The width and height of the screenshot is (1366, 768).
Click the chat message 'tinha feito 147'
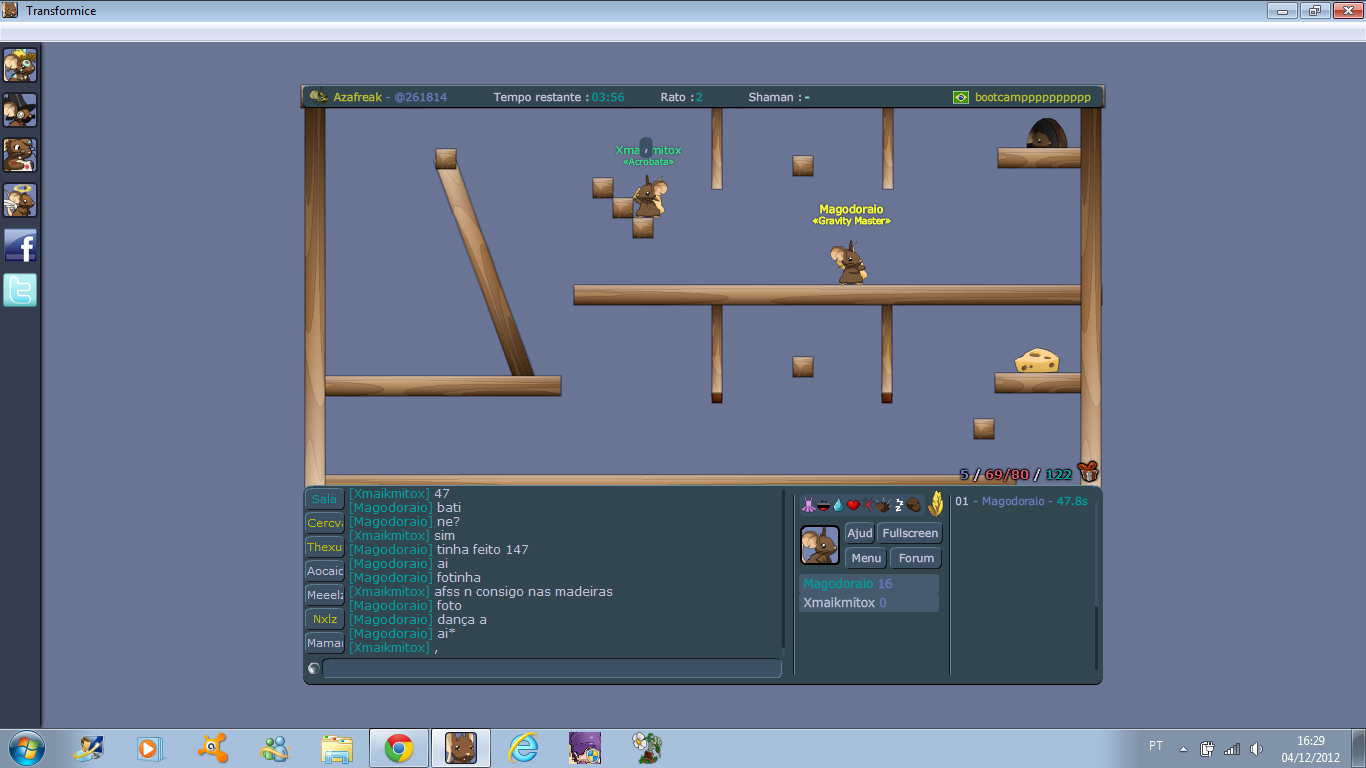[x=483, y=549]
